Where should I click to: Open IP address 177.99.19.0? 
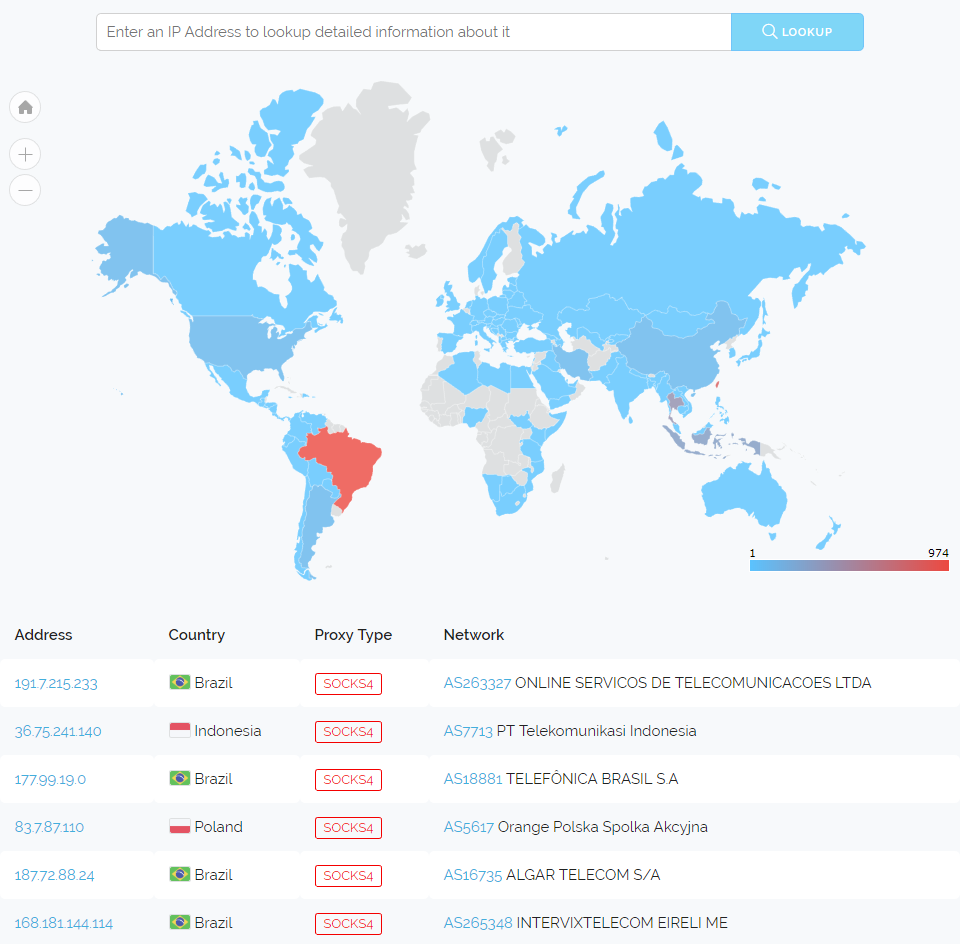point(50,779)
